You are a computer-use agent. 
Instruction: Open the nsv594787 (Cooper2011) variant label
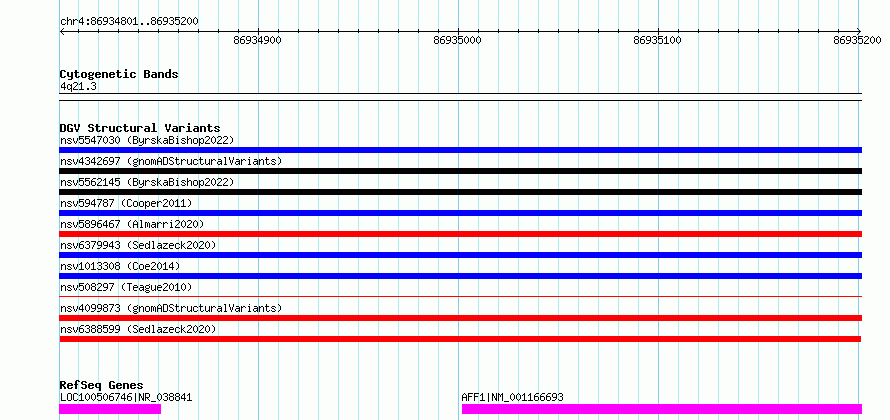126,203
